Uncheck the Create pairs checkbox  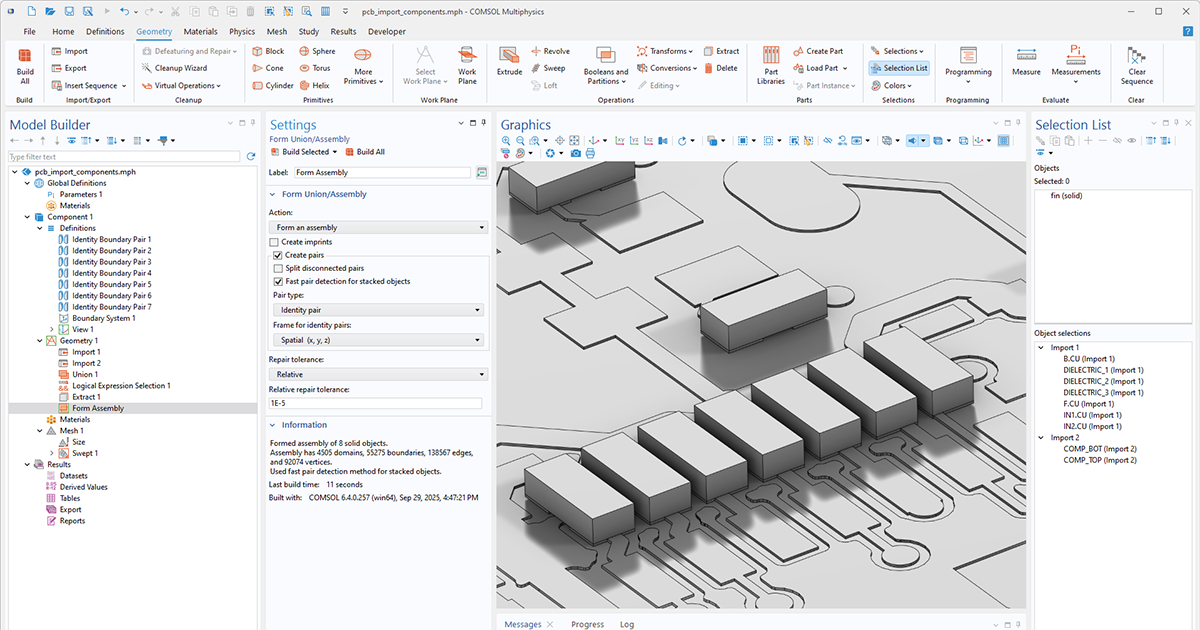[x=277, y=255]
